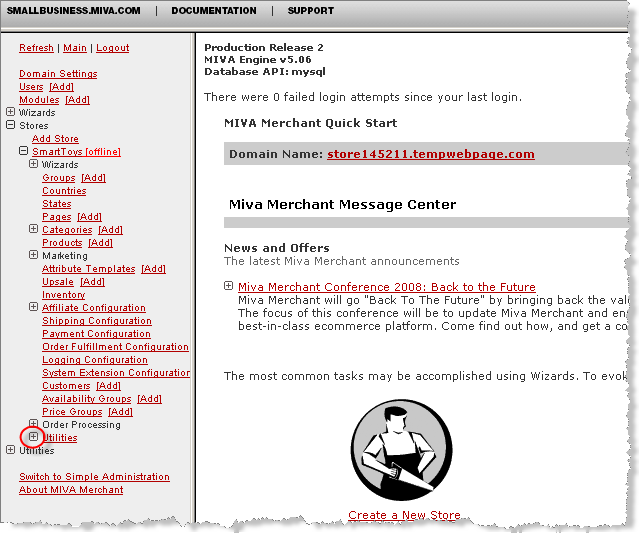Click [Add] next to Pages
Viewport: 639px width, 533px height.
pos(90,217)
